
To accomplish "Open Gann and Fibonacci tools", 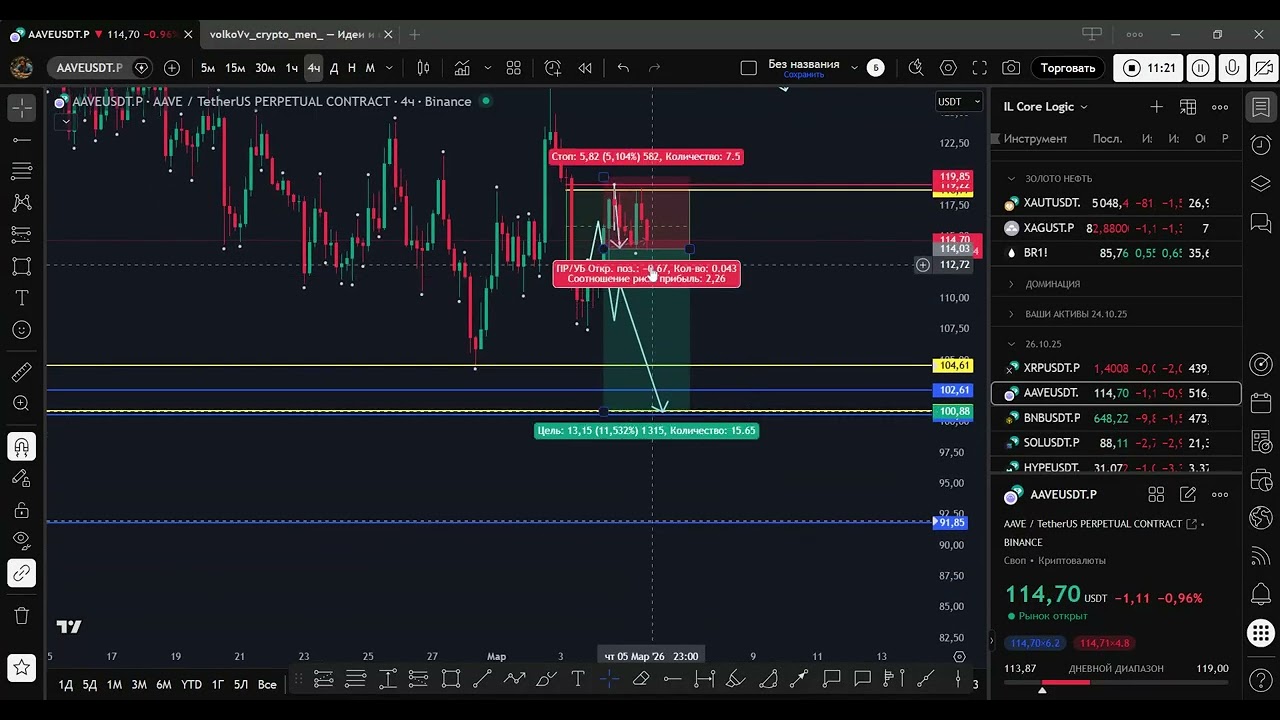I will pos(22,171).
